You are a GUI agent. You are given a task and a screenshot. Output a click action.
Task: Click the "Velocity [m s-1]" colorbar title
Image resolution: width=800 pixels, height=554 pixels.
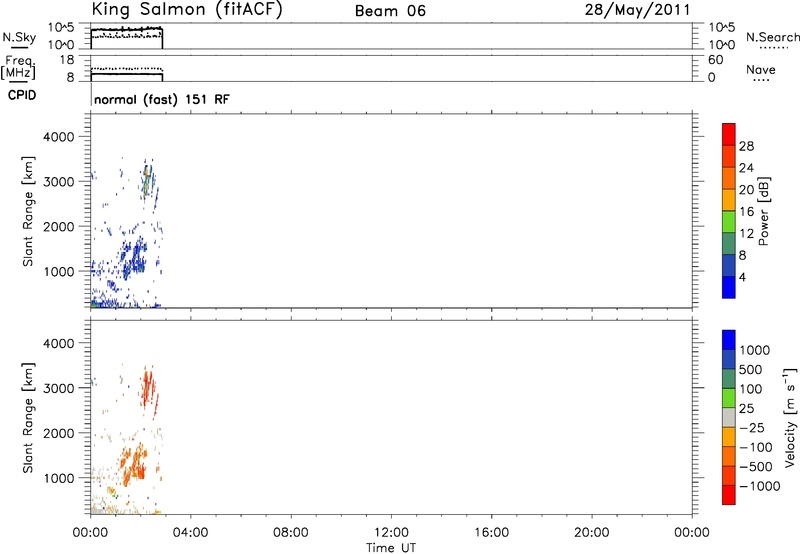click(x=790, y=417)
